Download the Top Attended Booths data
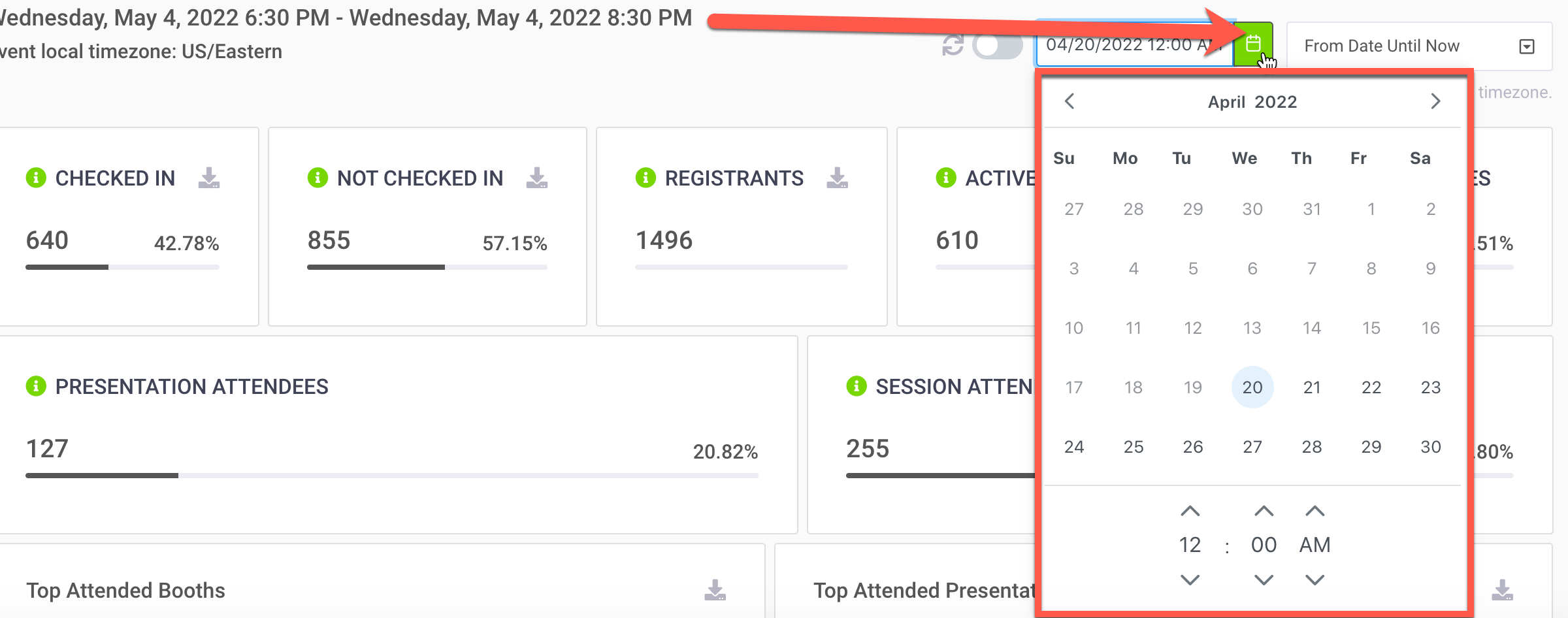Screen dimensions: 1568x618 715,590
